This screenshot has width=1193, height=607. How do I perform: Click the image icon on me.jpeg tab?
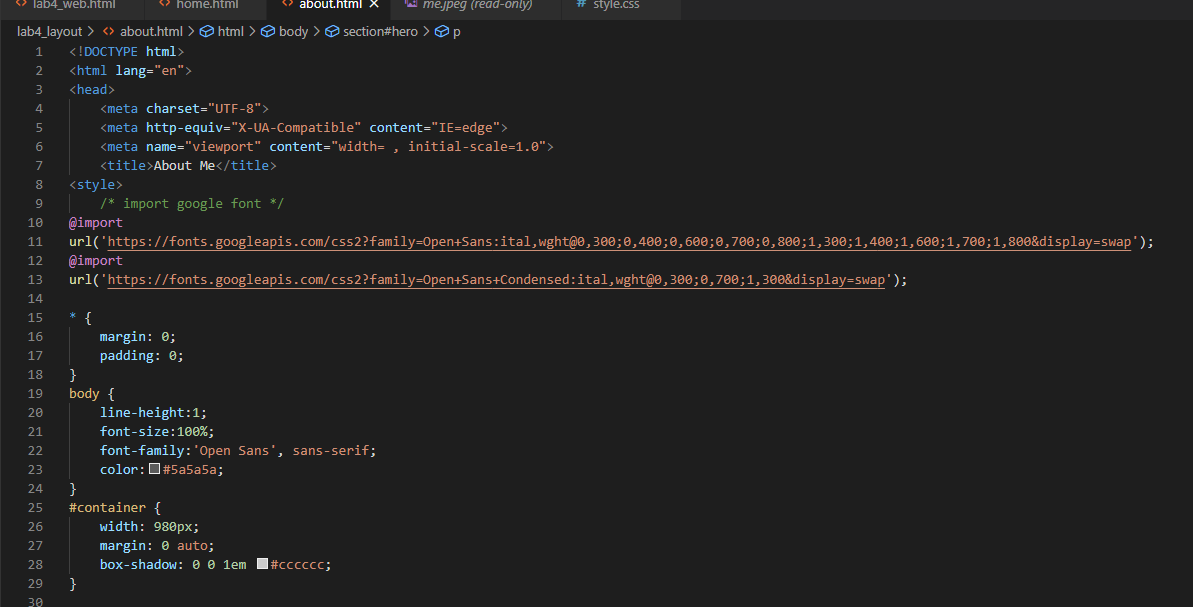(410, 5)
